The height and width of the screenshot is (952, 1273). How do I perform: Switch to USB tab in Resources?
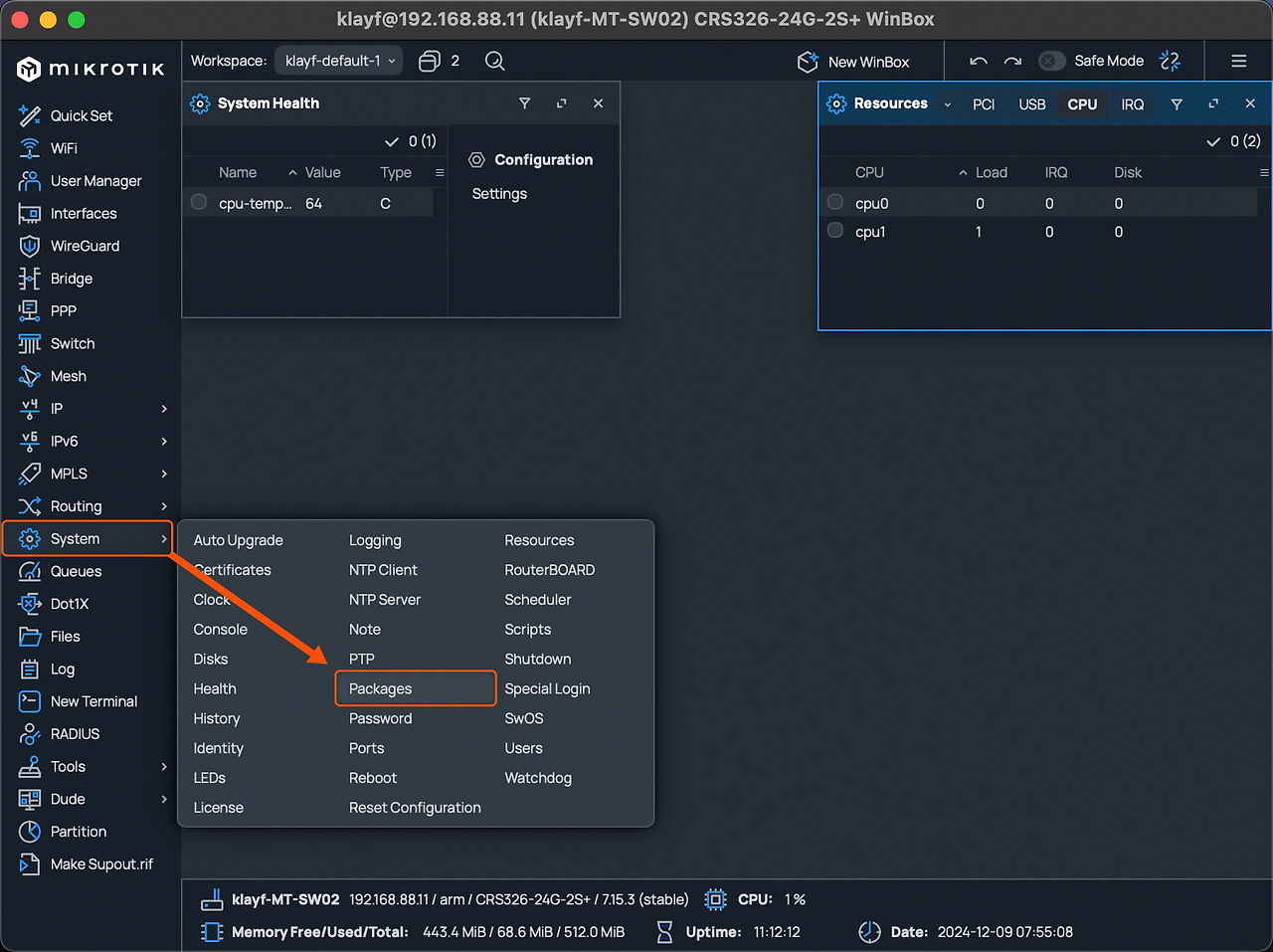point(1031,104)
